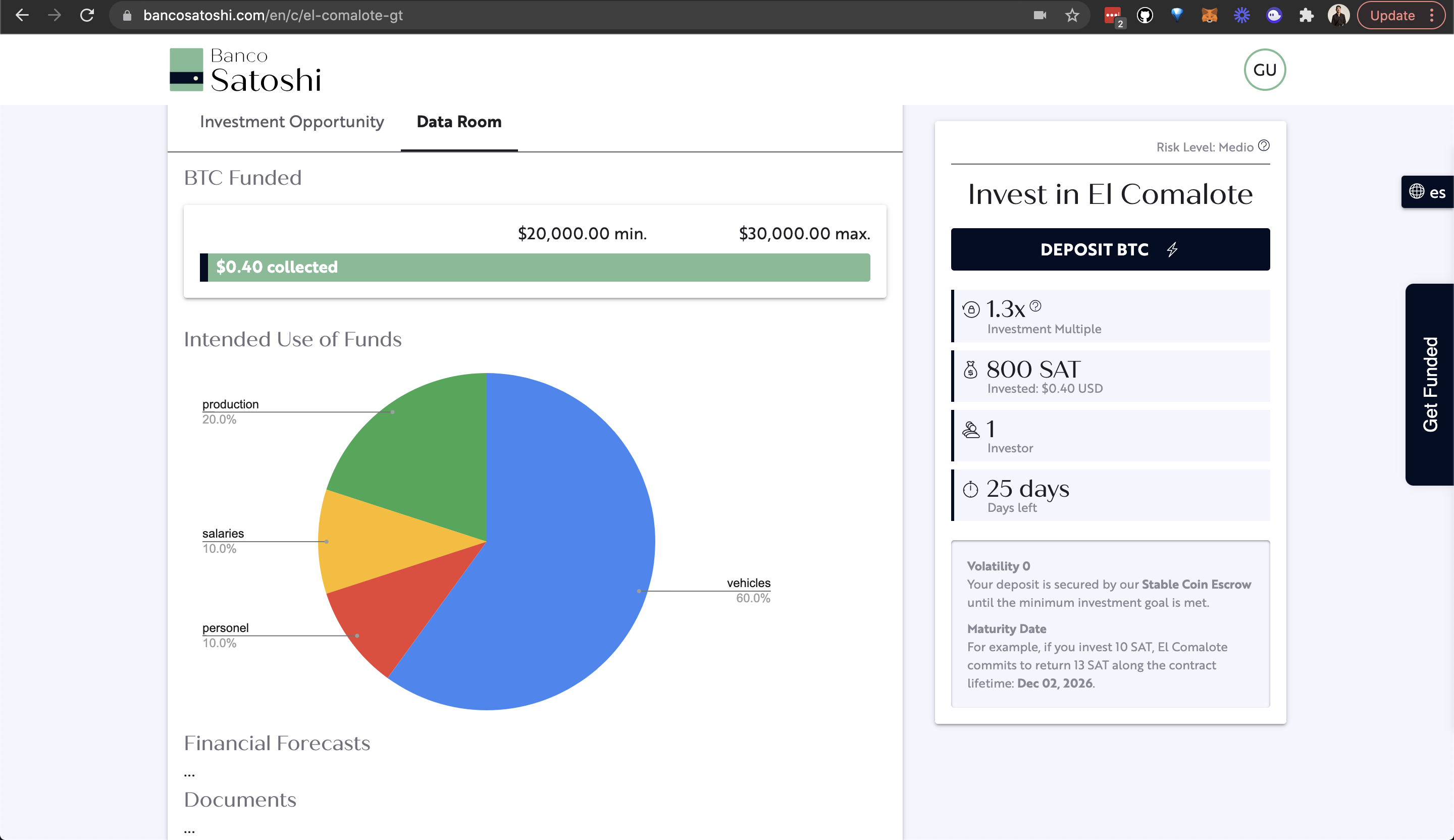The height and width of the screenshot is (840, 1454).
Task: Open the Risk Level: Medio info icon
Action: tap(1264, 146)
